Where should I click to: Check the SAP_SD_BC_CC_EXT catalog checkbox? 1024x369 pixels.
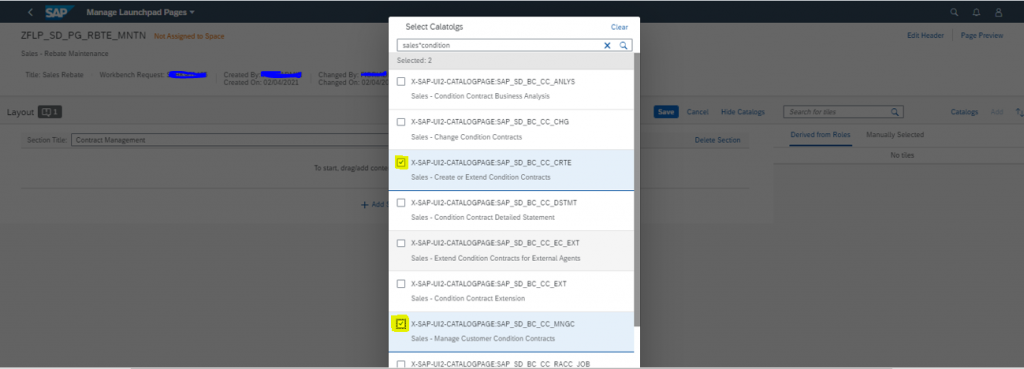click(401, 283)
